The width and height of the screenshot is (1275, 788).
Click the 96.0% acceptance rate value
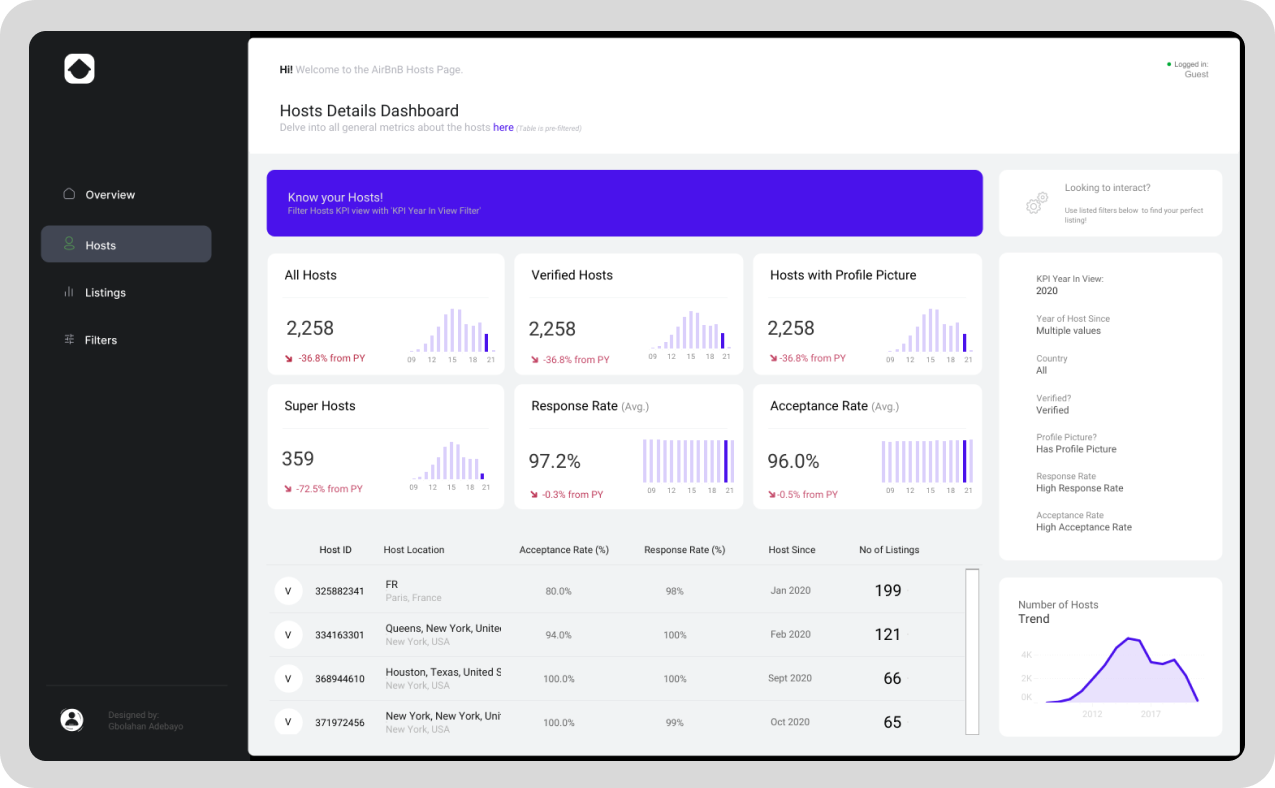point(793,461)
